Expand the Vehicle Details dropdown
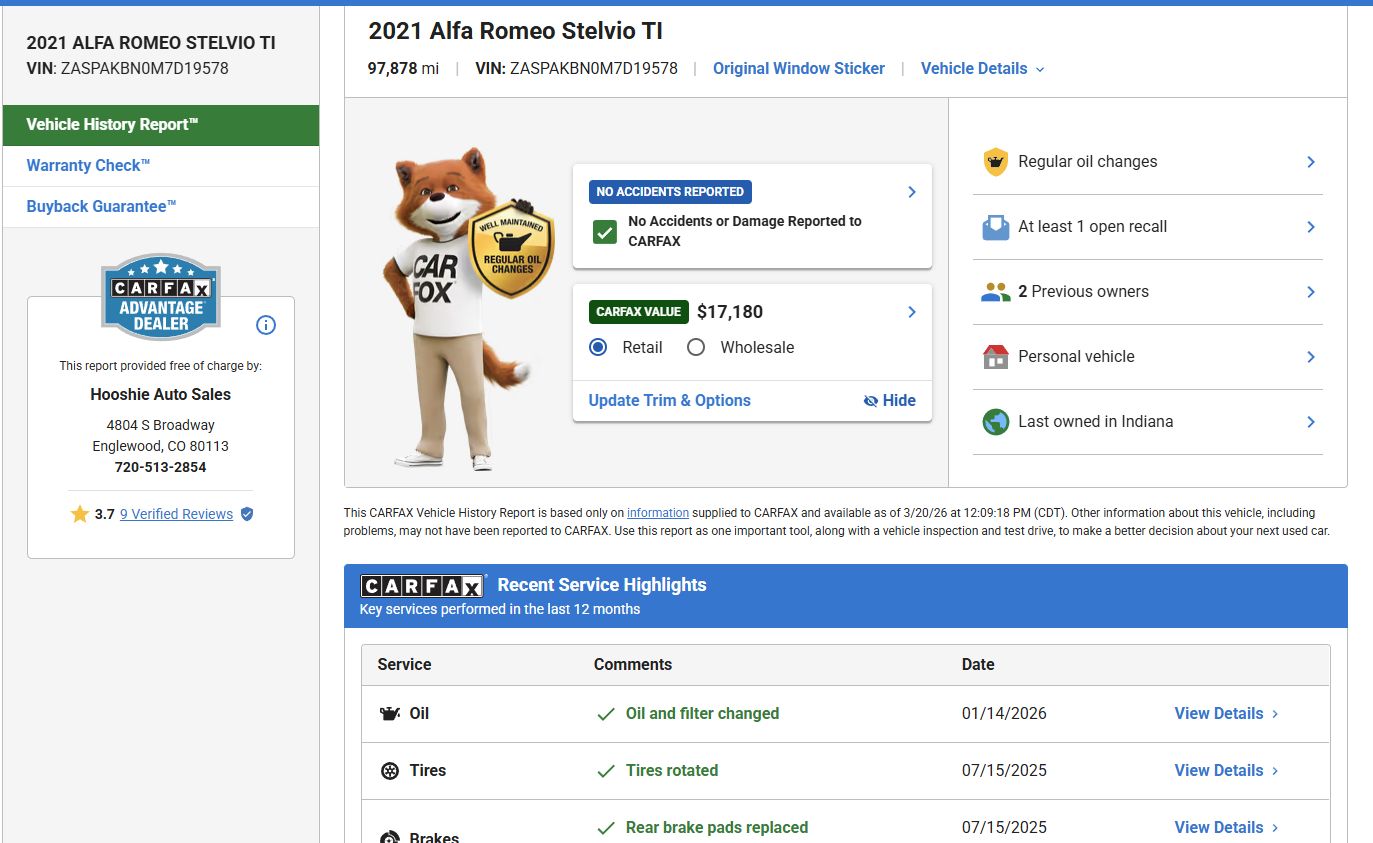 [x=982, y=69]
